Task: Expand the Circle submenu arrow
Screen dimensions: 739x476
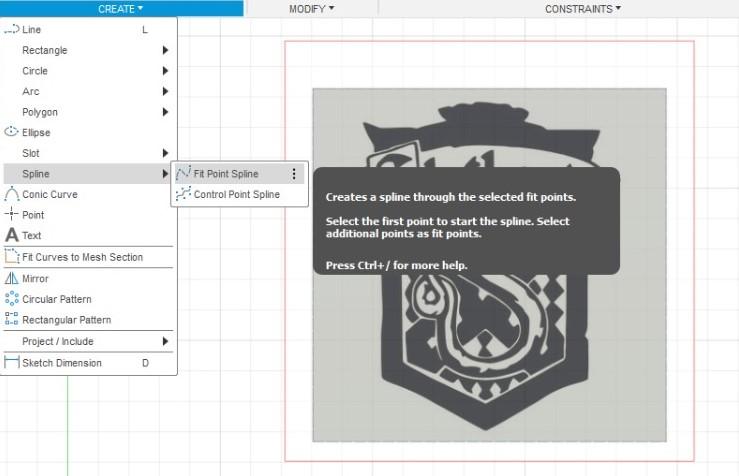Action: [x=165, y=71]
